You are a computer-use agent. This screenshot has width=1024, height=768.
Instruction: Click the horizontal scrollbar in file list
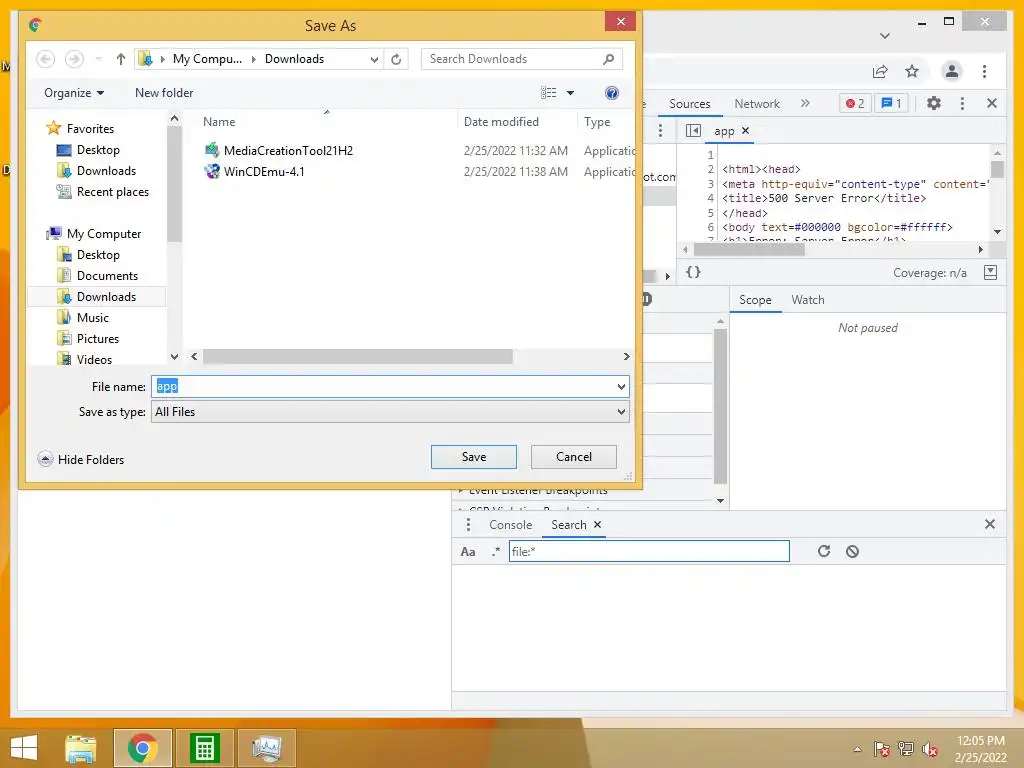(357, 357)
